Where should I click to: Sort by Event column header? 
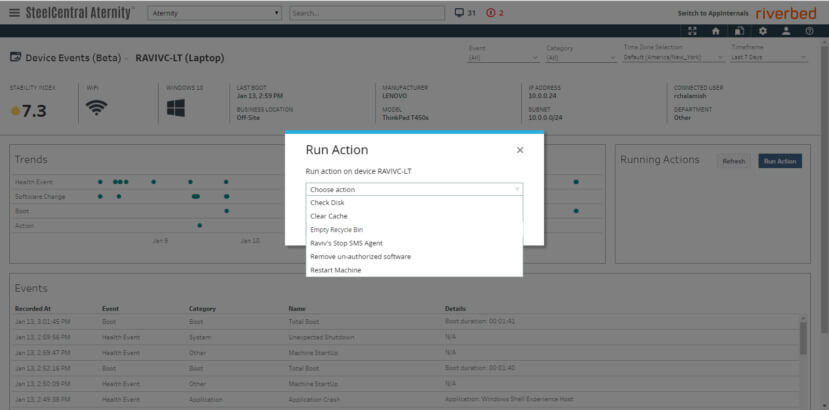(x=110, y=308)
